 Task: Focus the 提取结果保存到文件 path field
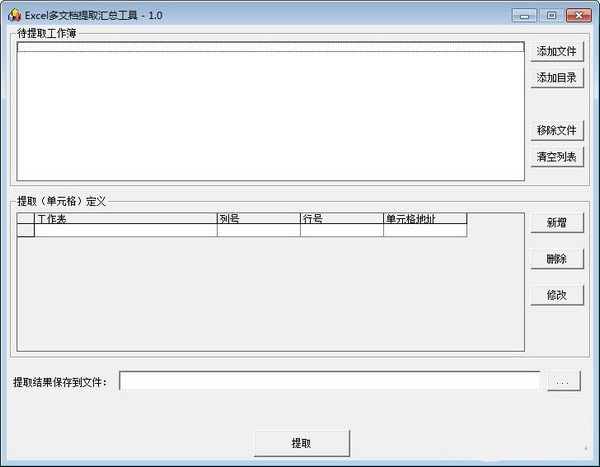329,381
